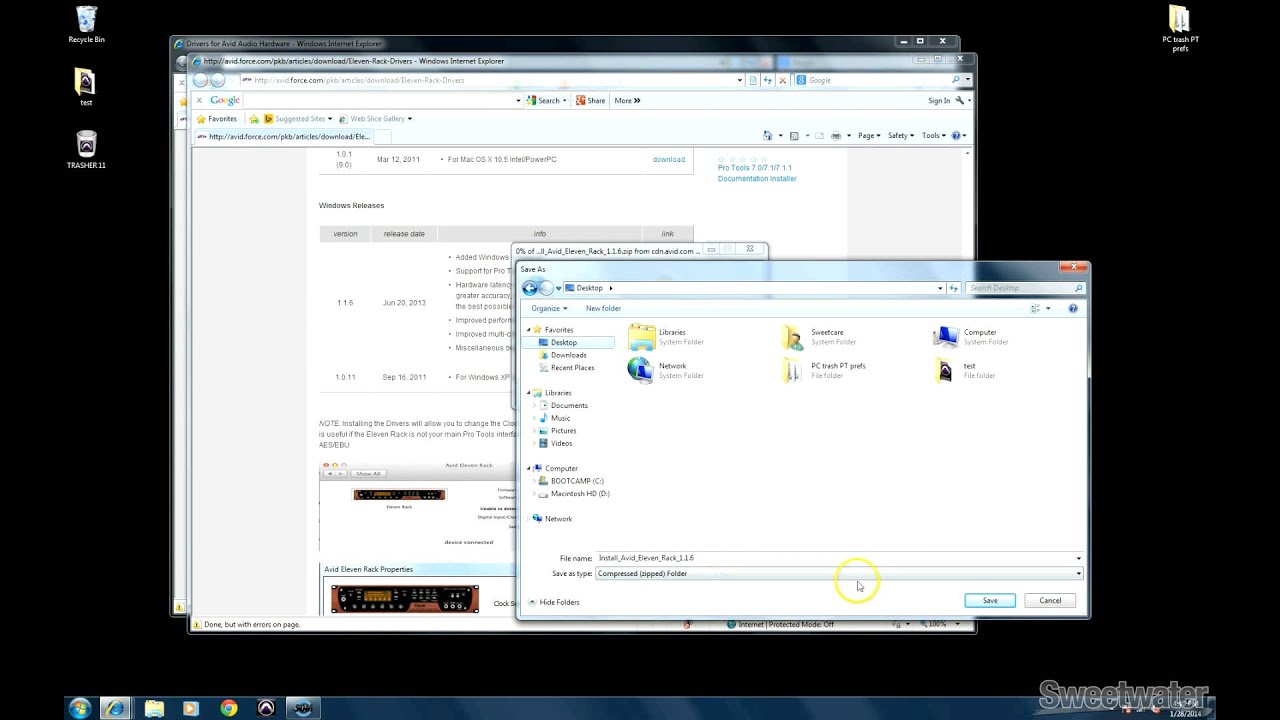The height and width of the screenshot is (720, 1280).
Task: Select Recent Places in Favorites
Action: 572,367
